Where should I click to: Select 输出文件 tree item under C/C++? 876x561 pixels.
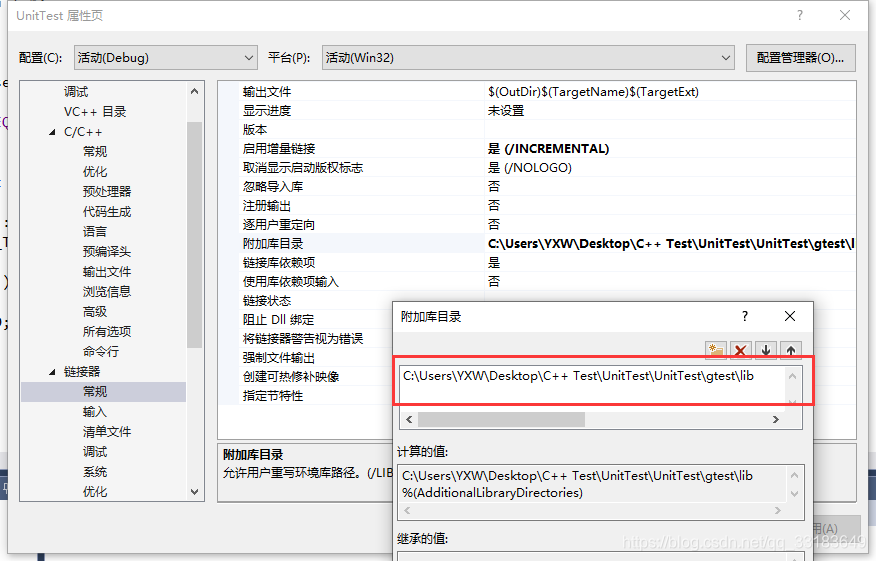pos(107,272)
